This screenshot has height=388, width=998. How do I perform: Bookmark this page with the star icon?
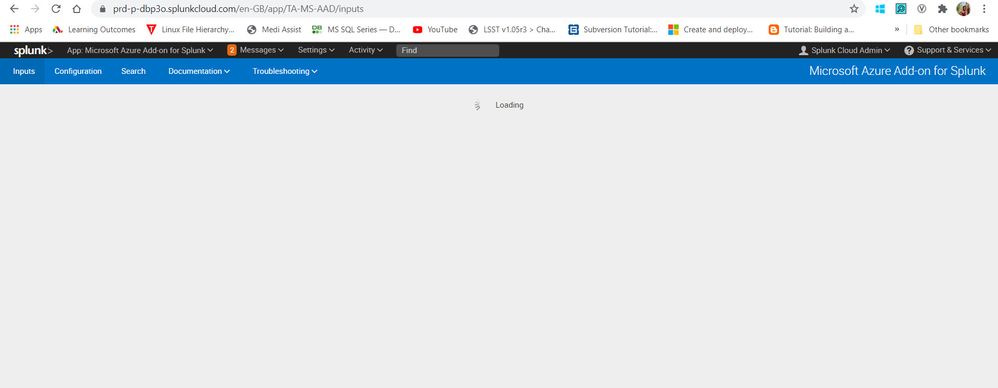tap(854, 9)
